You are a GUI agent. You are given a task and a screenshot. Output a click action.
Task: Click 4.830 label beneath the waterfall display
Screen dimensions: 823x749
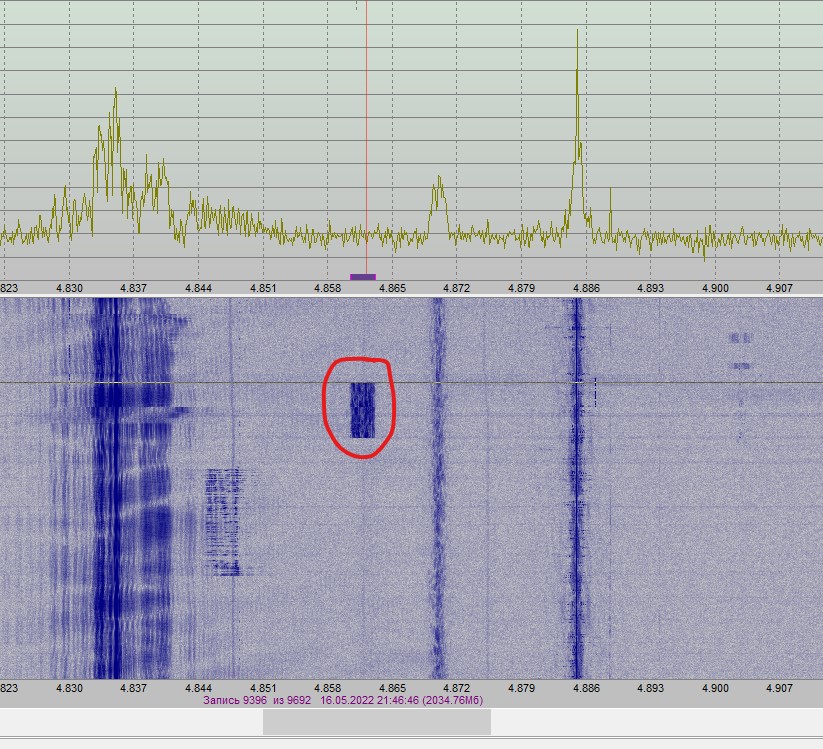tap(69, 688)
